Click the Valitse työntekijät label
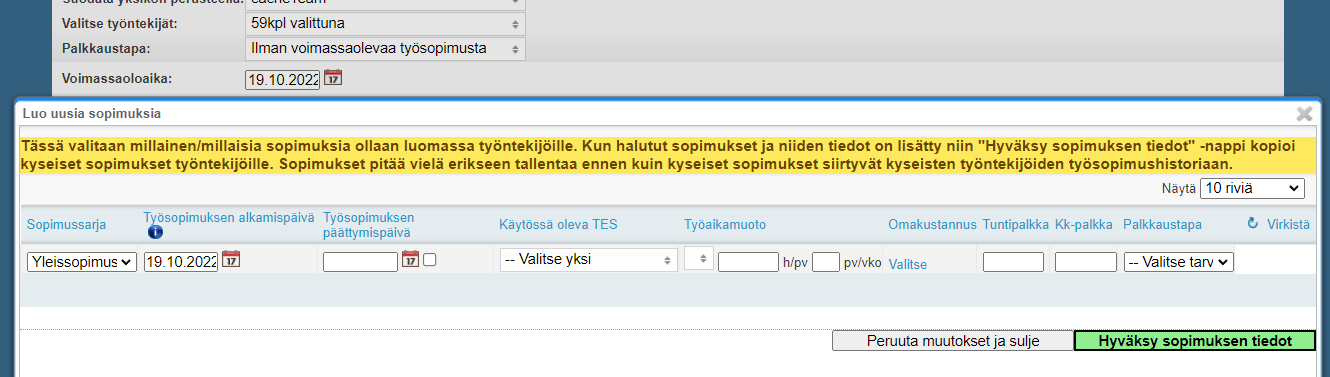Image resolution: width=1330 pixels, height=377 pixels. coord(120,23)
